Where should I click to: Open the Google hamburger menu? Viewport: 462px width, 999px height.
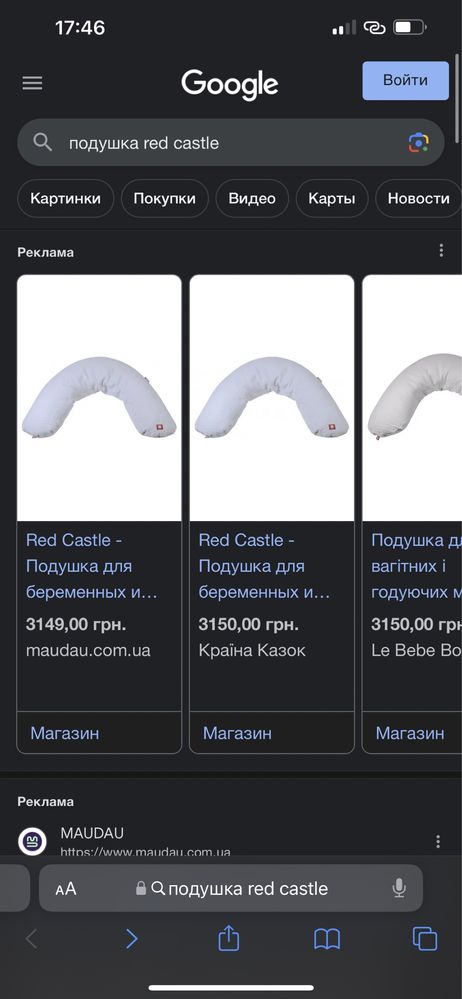[32, 83]
